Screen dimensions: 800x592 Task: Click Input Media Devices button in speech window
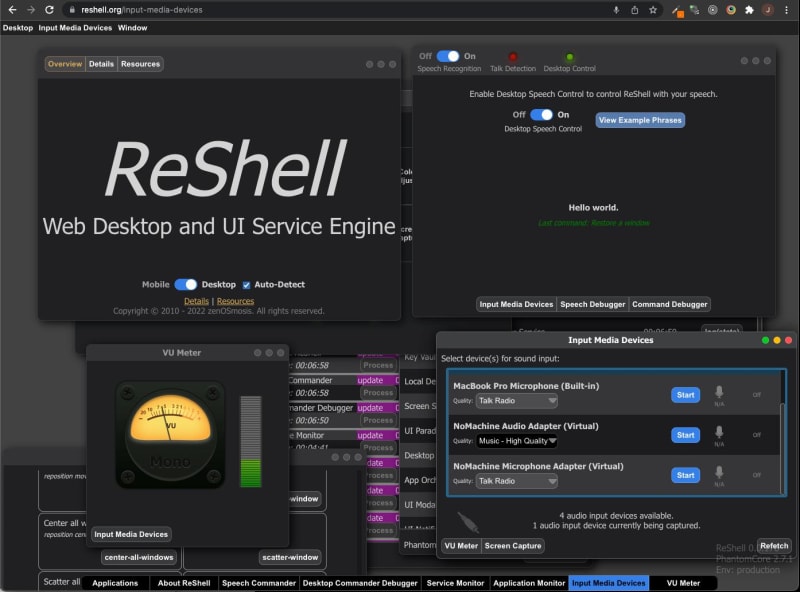(516, 304)
